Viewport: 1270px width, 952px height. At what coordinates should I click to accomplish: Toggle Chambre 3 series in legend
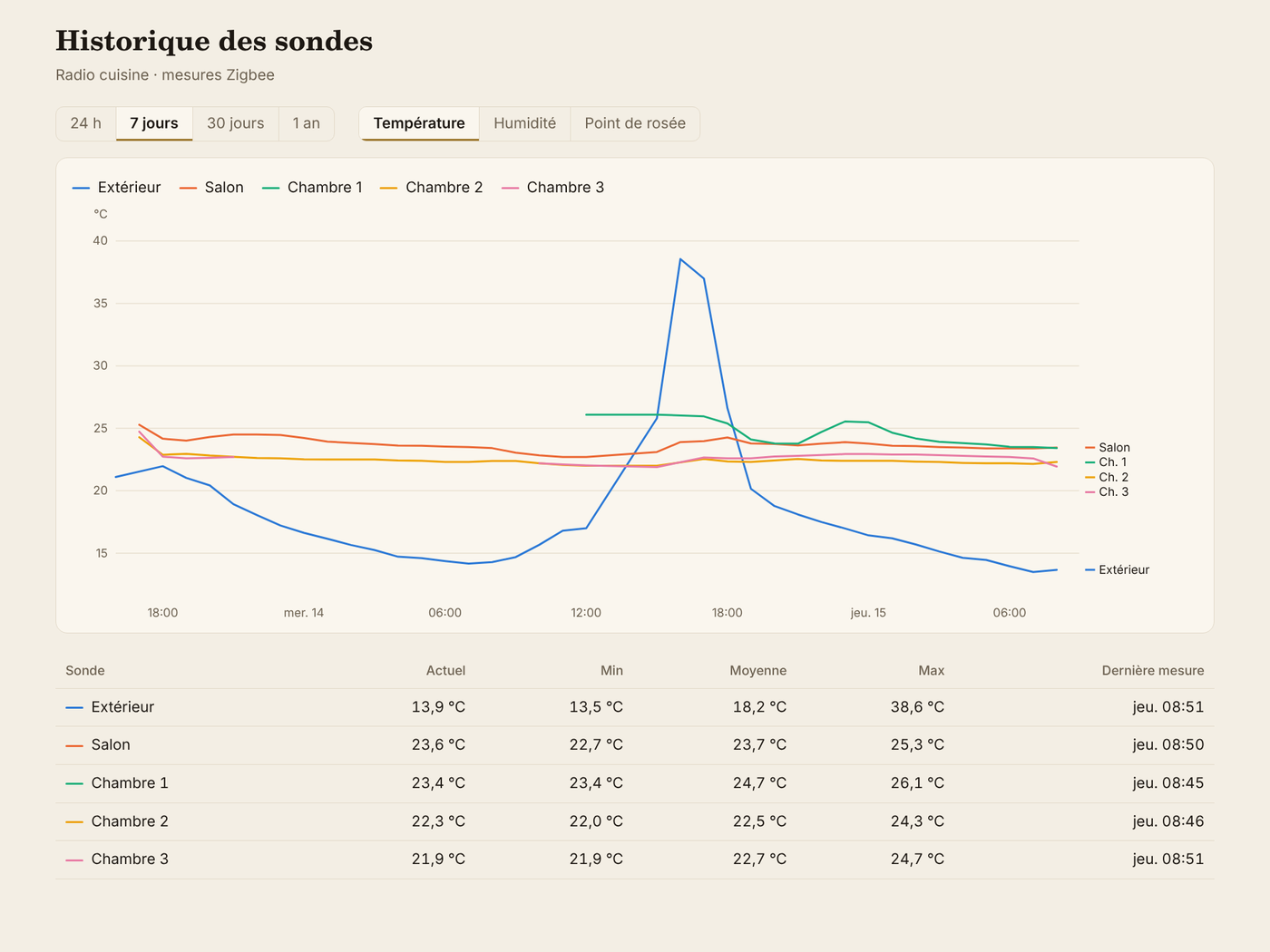pyautogui.click(x=552, y=188)
